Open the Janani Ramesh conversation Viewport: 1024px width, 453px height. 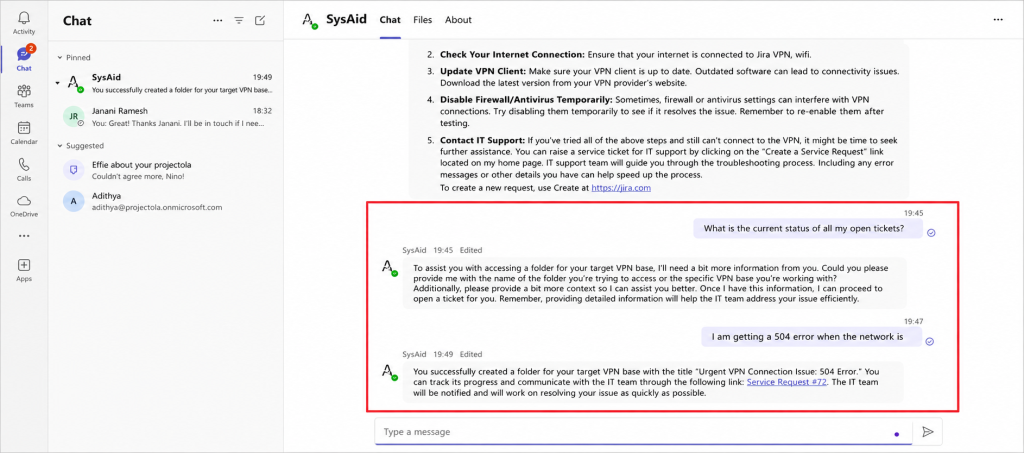(x=167, y=117)
